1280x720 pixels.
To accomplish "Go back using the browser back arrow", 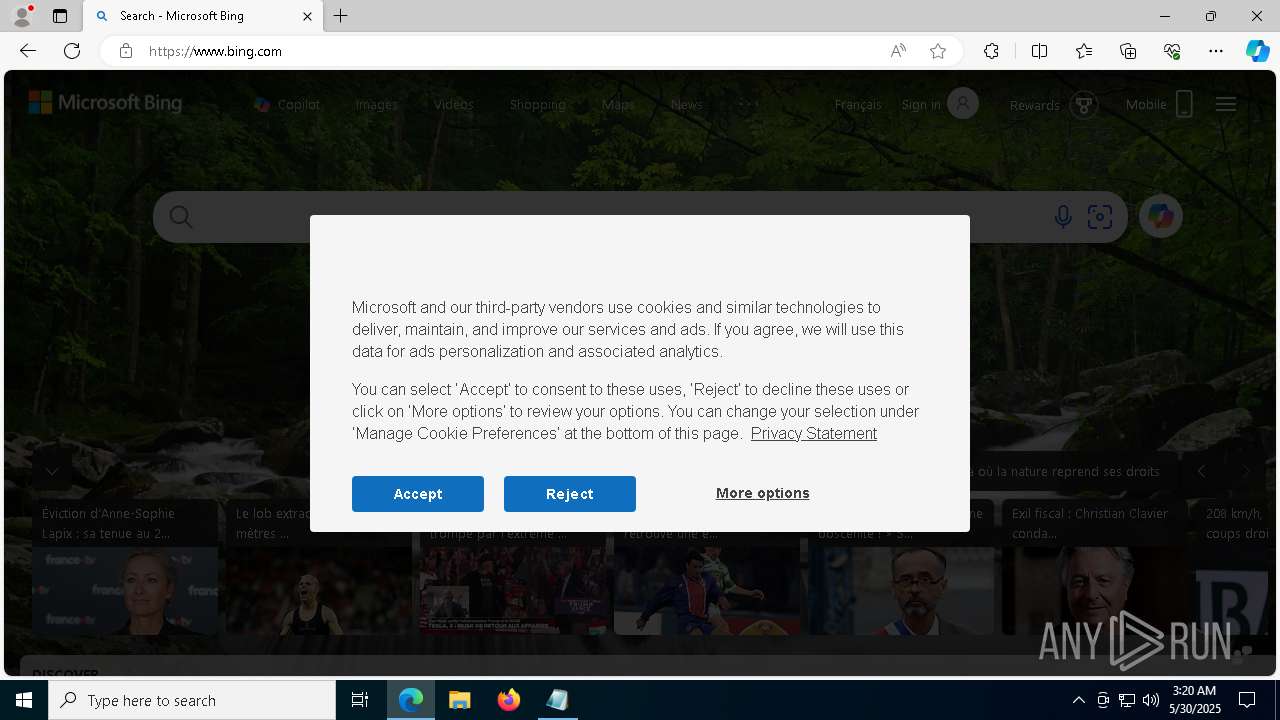I will [28, 51].
